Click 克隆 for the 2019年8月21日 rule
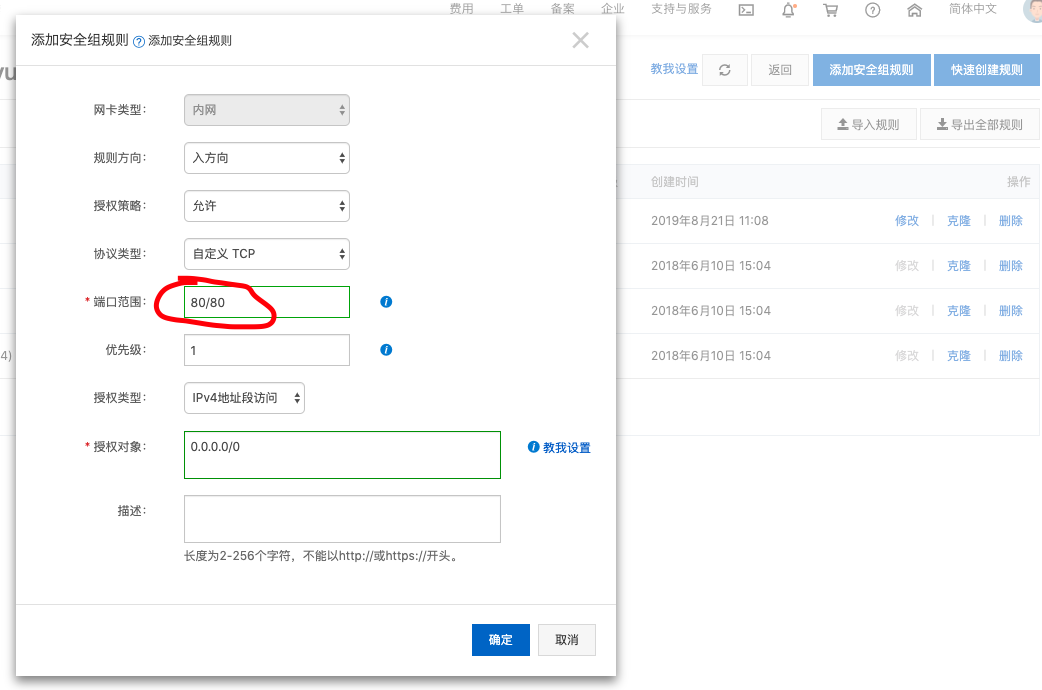 (959, 221)
